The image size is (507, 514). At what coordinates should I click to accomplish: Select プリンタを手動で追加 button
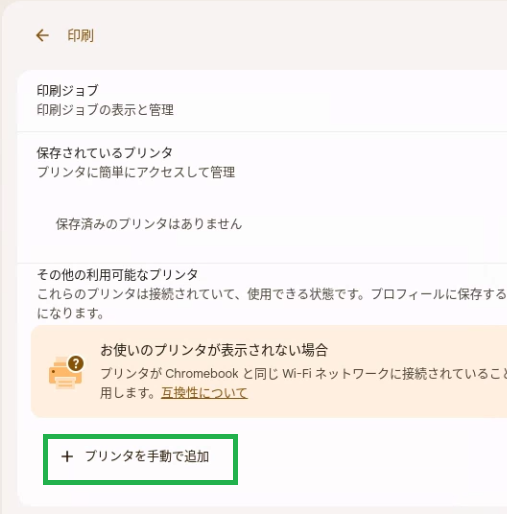(140, 459)
